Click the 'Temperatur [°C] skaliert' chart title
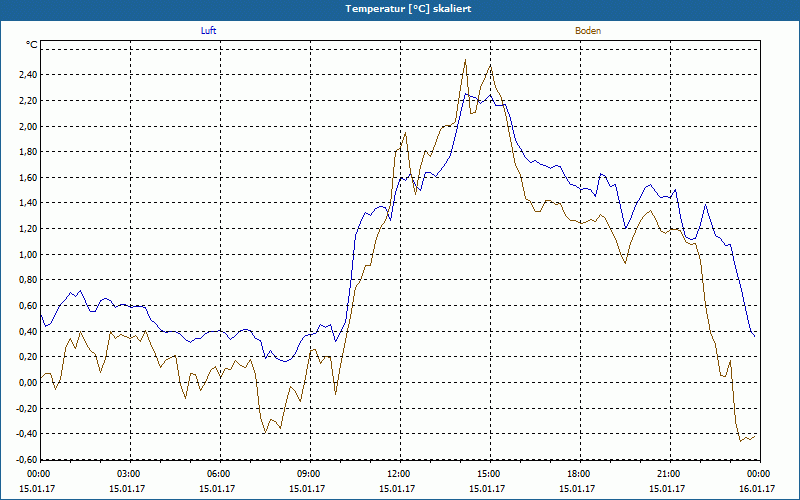 [x=408, y=9]
